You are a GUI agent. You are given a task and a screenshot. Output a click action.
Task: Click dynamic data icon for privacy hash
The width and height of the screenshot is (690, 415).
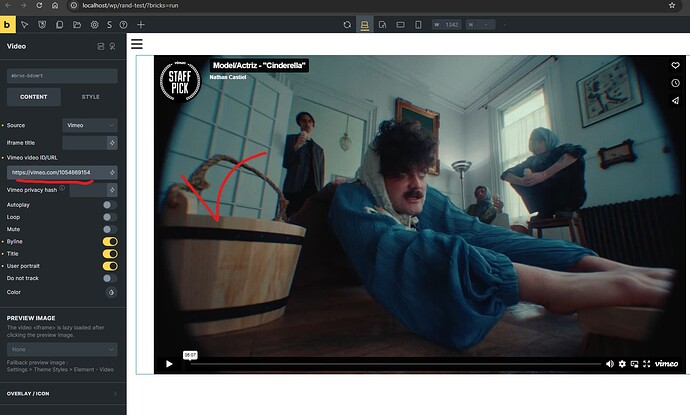tap(112, 190)
